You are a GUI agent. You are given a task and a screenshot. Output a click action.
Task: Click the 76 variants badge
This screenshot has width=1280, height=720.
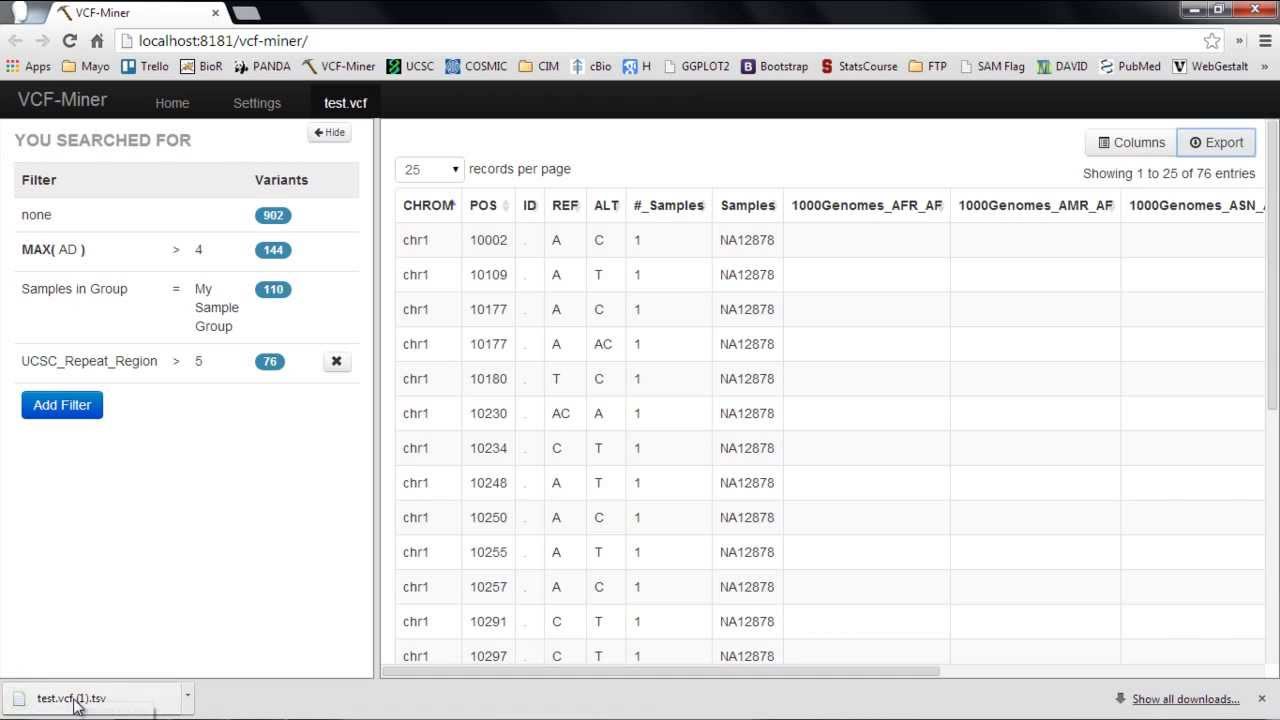(270, 361)
